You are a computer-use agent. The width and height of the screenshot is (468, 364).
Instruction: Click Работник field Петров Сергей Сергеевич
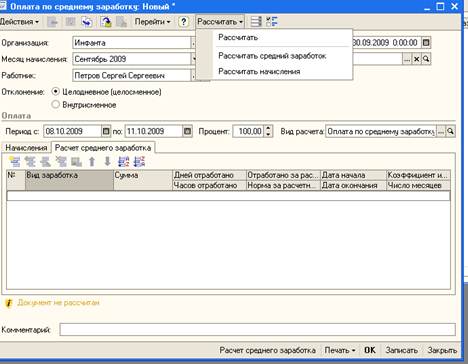pos(131,75)
